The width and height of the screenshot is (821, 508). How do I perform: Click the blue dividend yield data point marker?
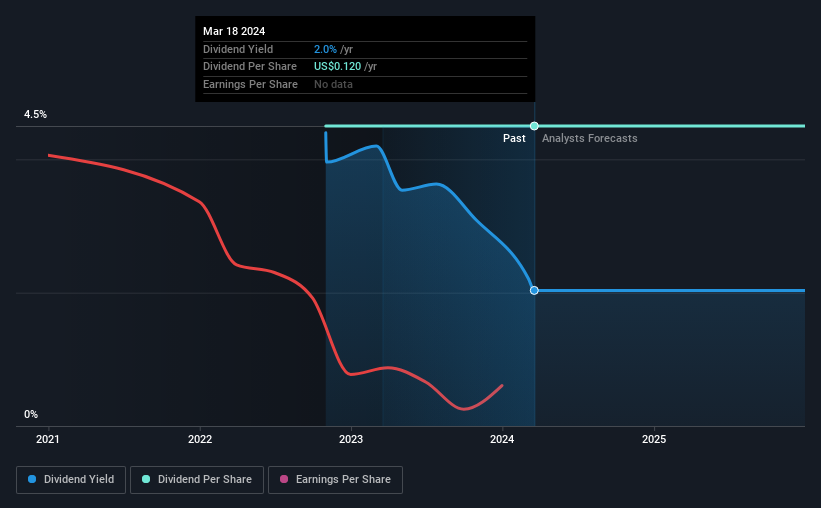[534, 290]
